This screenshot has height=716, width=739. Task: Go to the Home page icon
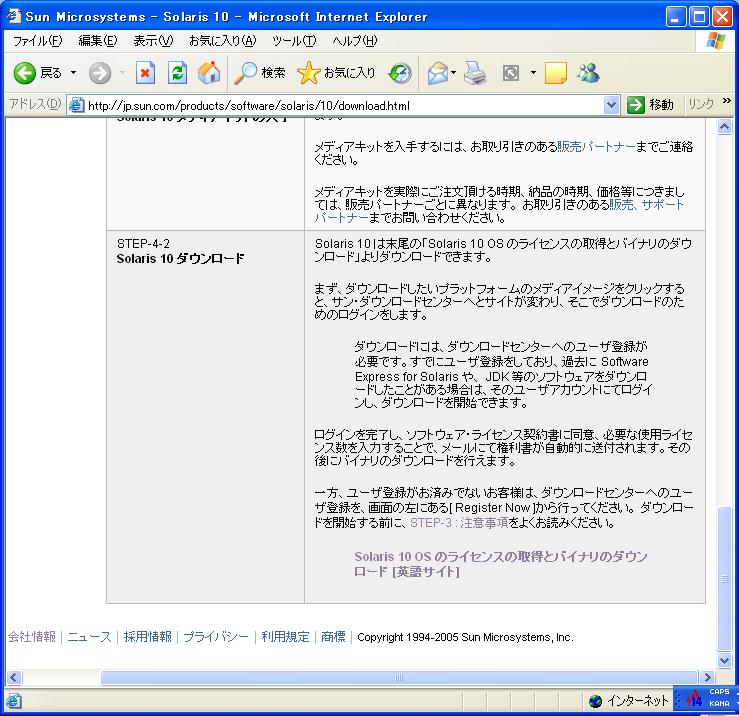[x=209, y=73]
